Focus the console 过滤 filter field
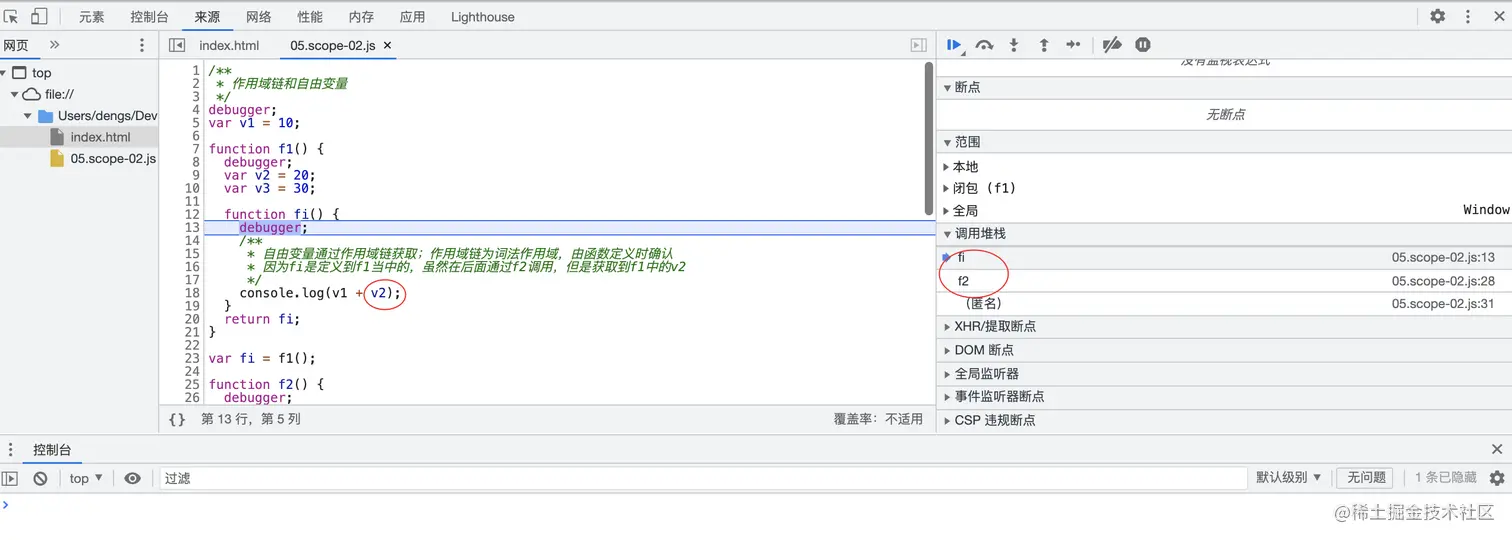Viewport: 1512px width, 540px height. point(703,478)
